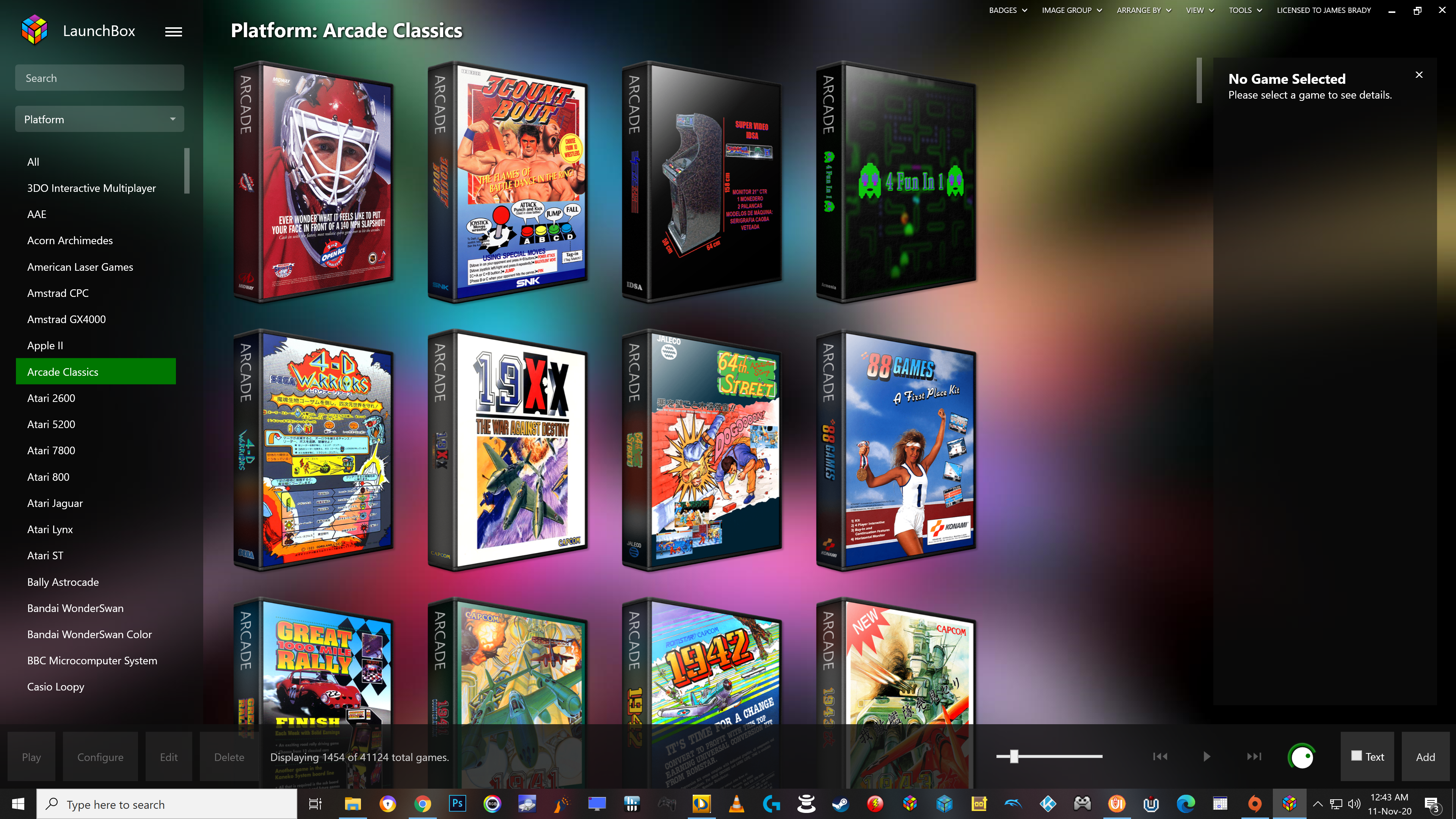
Task: Select the 19XX War Against Destiny box
Action: tap(508, 450)
